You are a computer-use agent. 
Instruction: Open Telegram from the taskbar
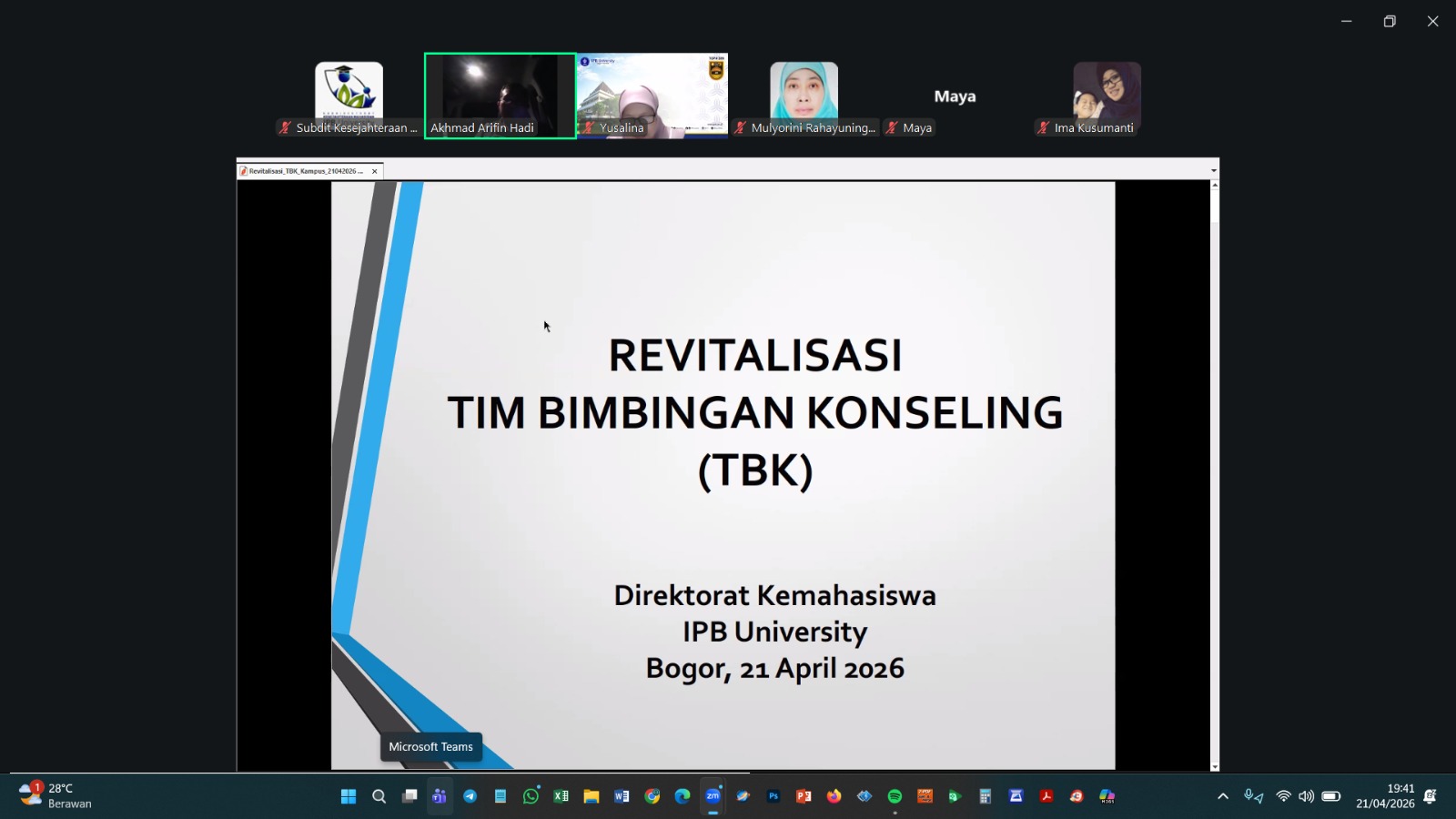(x=470, y=796)
